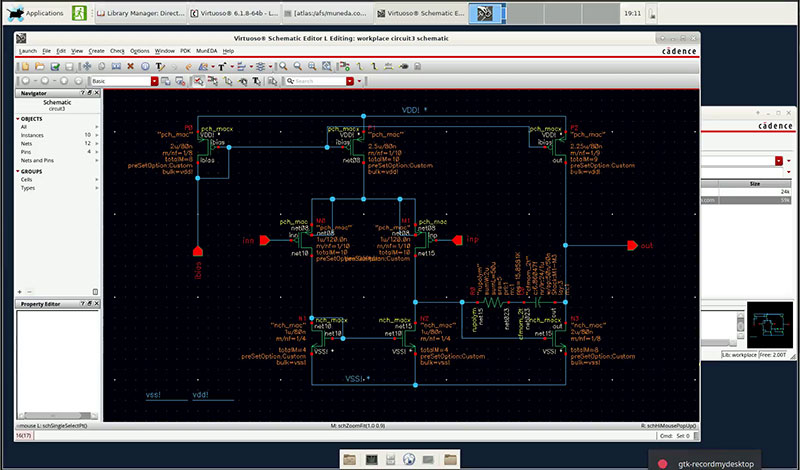
Task: Click the Cells row in Navigator GROUPS
Action: coord(58,180)
